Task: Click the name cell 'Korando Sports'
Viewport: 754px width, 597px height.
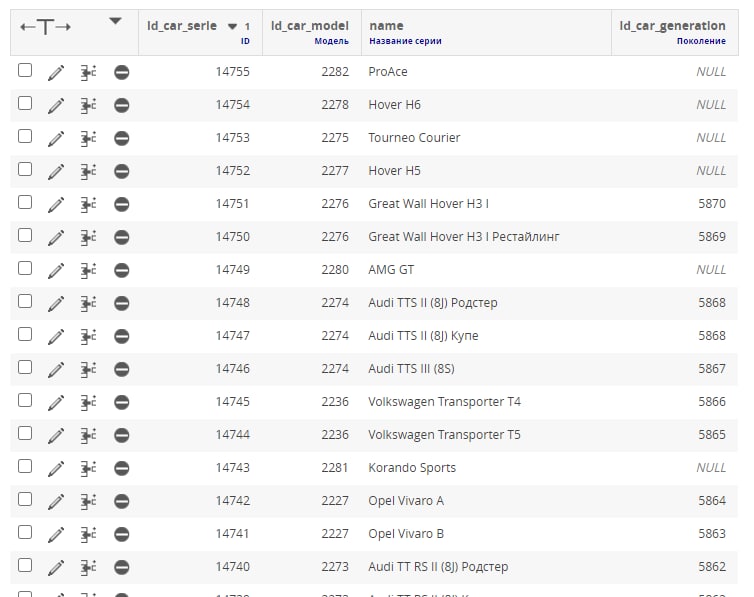Action: 412,468
